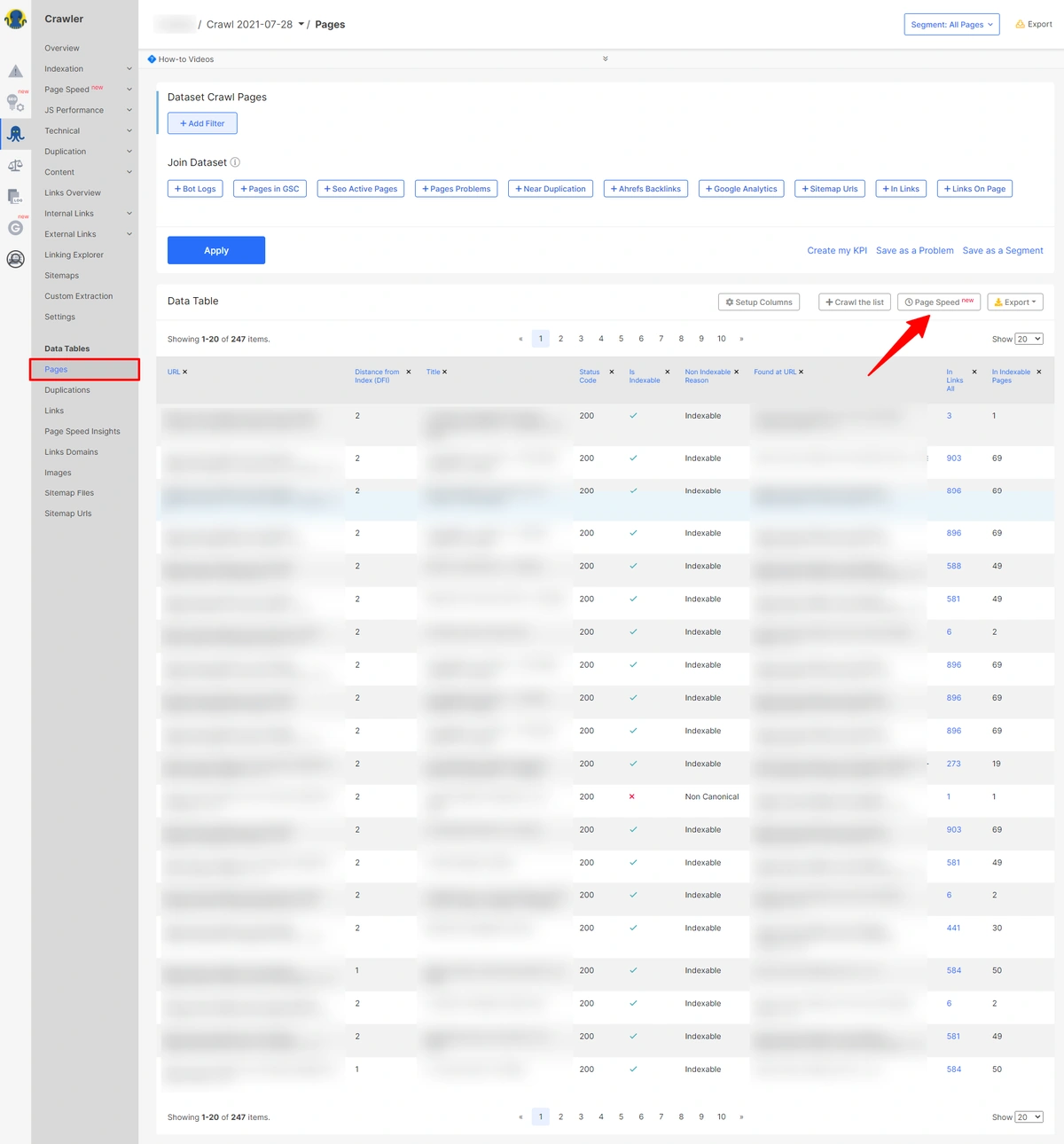
Task: Remove the Title column with its x
Action: (x=445, y=372)
